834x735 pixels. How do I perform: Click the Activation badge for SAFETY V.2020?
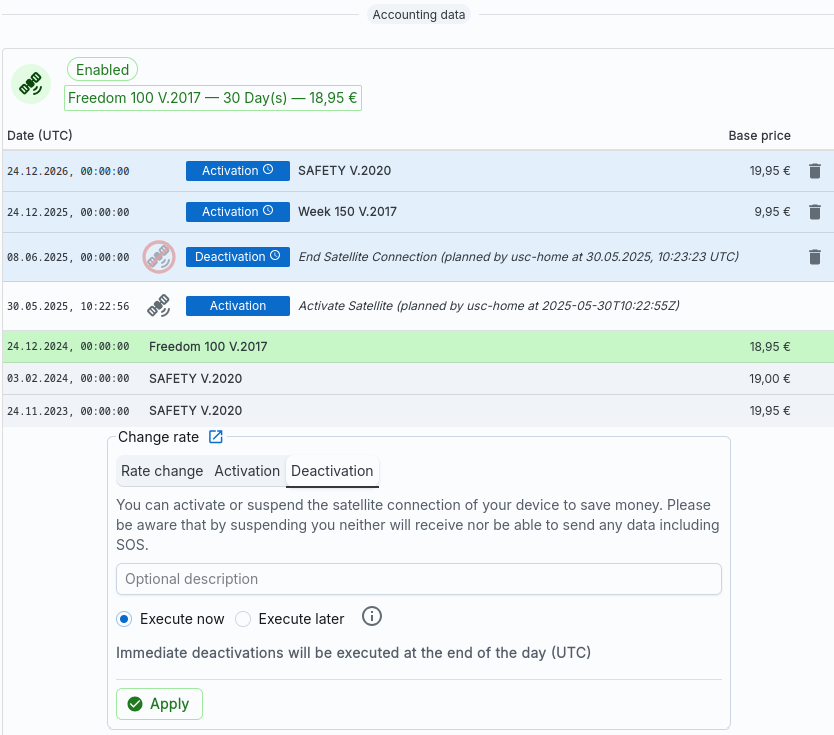(x=237, y=171)
